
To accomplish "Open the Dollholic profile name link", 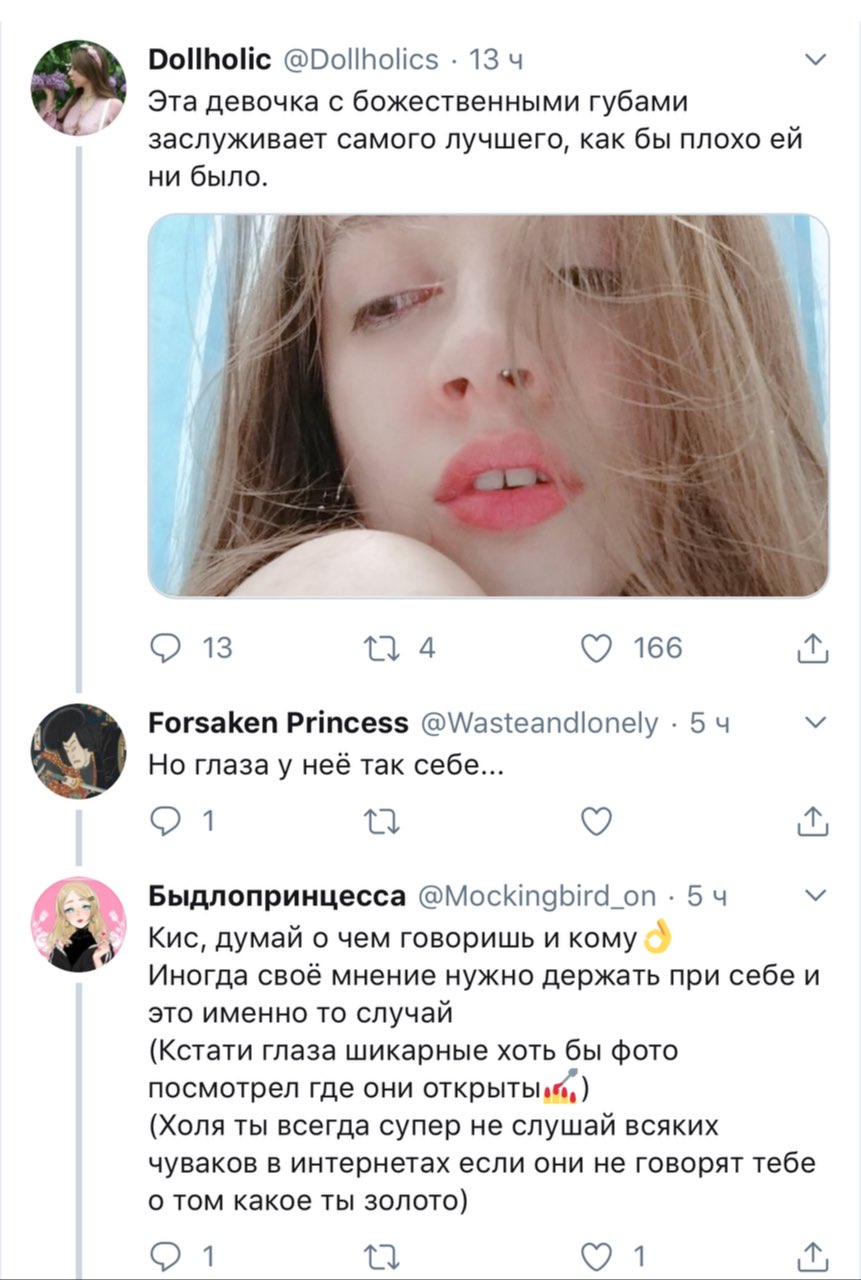I will coord(209,60).
